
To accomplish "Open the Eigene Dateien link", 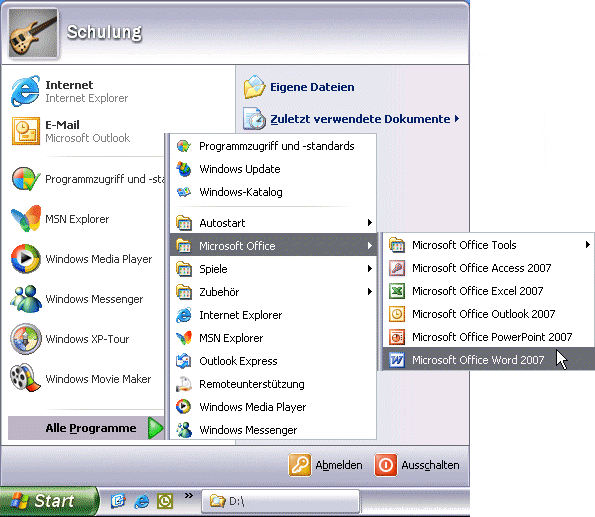I will 312,87.
